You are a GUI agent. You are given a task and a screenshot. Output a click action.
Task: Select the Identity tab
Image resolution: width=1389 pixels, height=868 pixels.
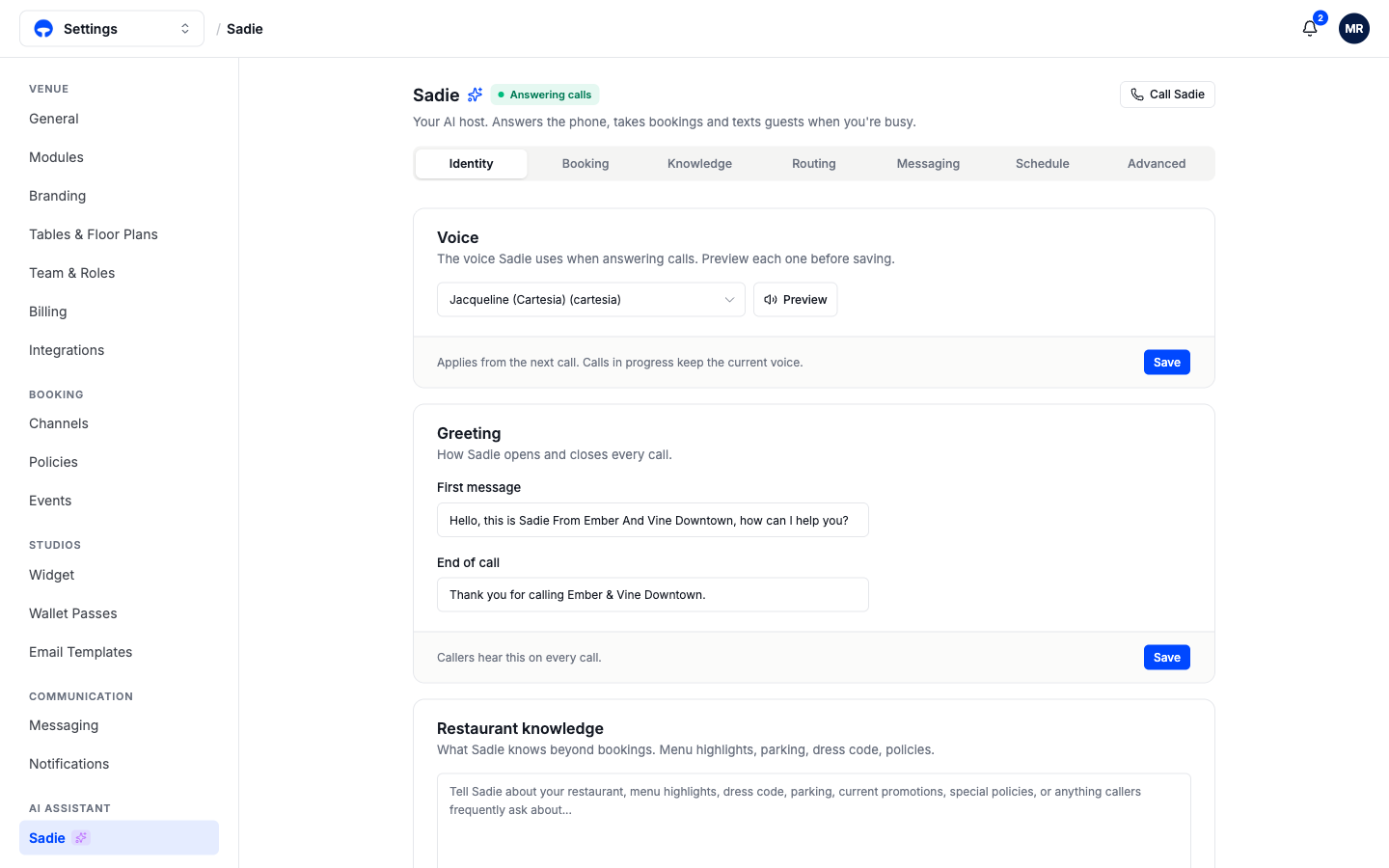pos(471,164)
